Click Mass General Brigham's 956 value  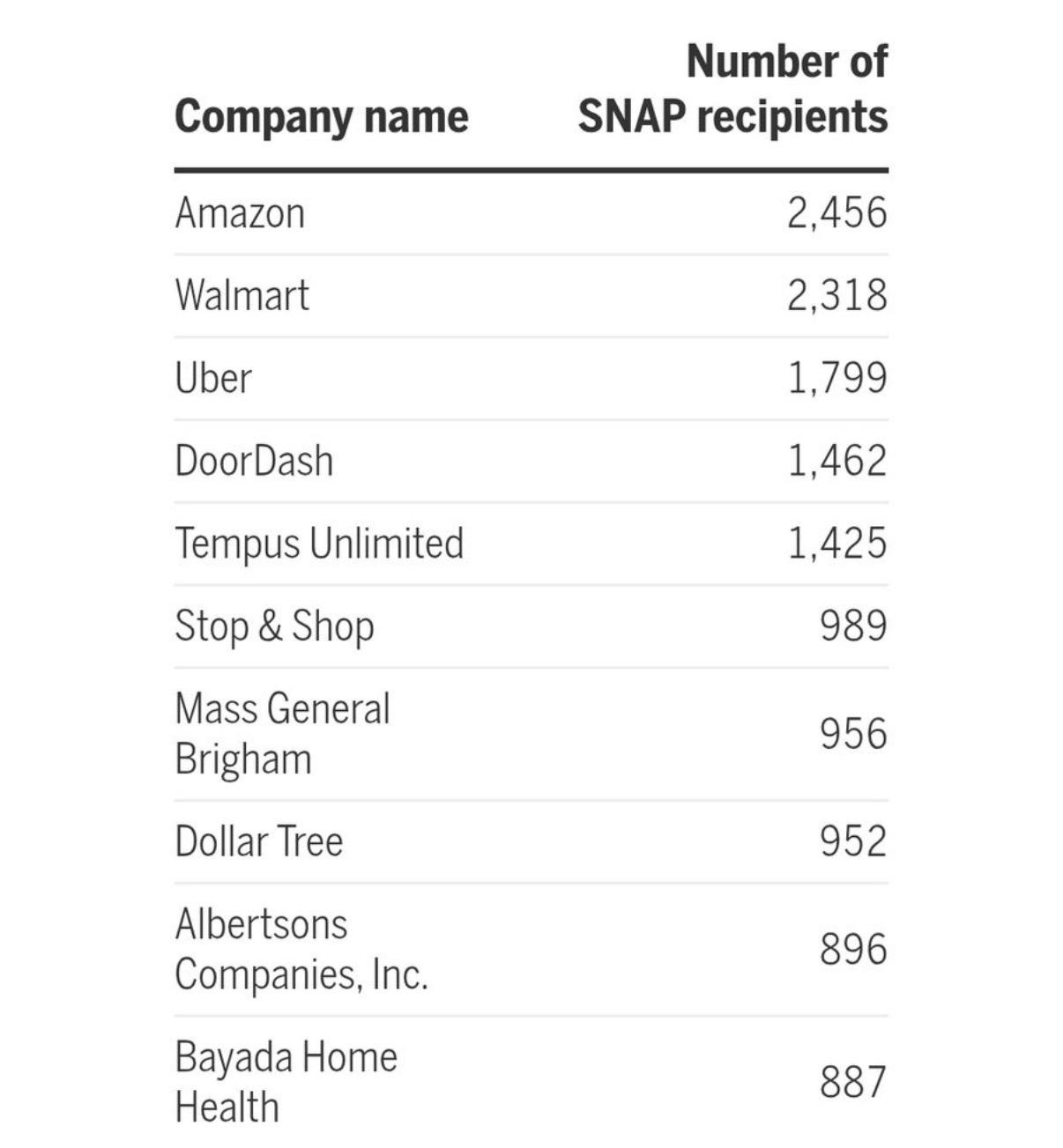click(x=852, y=734)
